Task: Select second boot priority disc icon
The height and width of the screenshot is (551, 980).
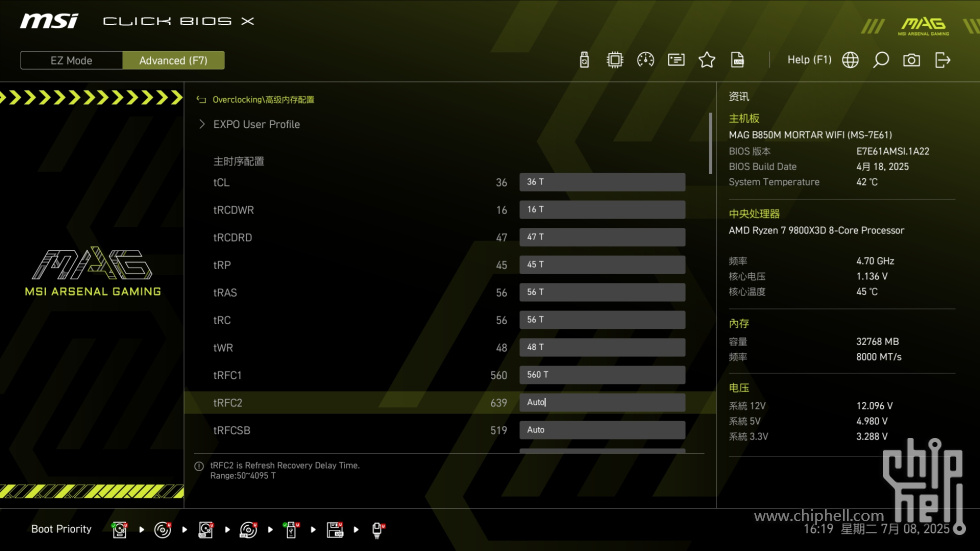Action: (162, 530)
